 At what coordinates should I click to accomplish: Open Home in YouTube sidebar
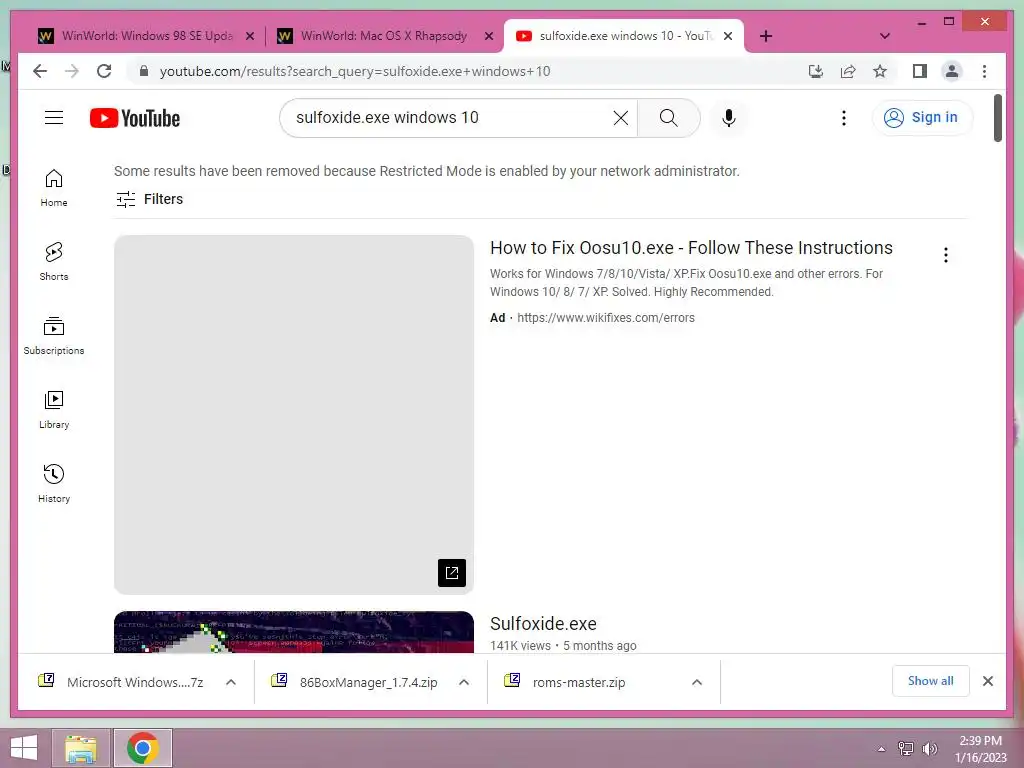pyautogui.click(x=54, y=187)
